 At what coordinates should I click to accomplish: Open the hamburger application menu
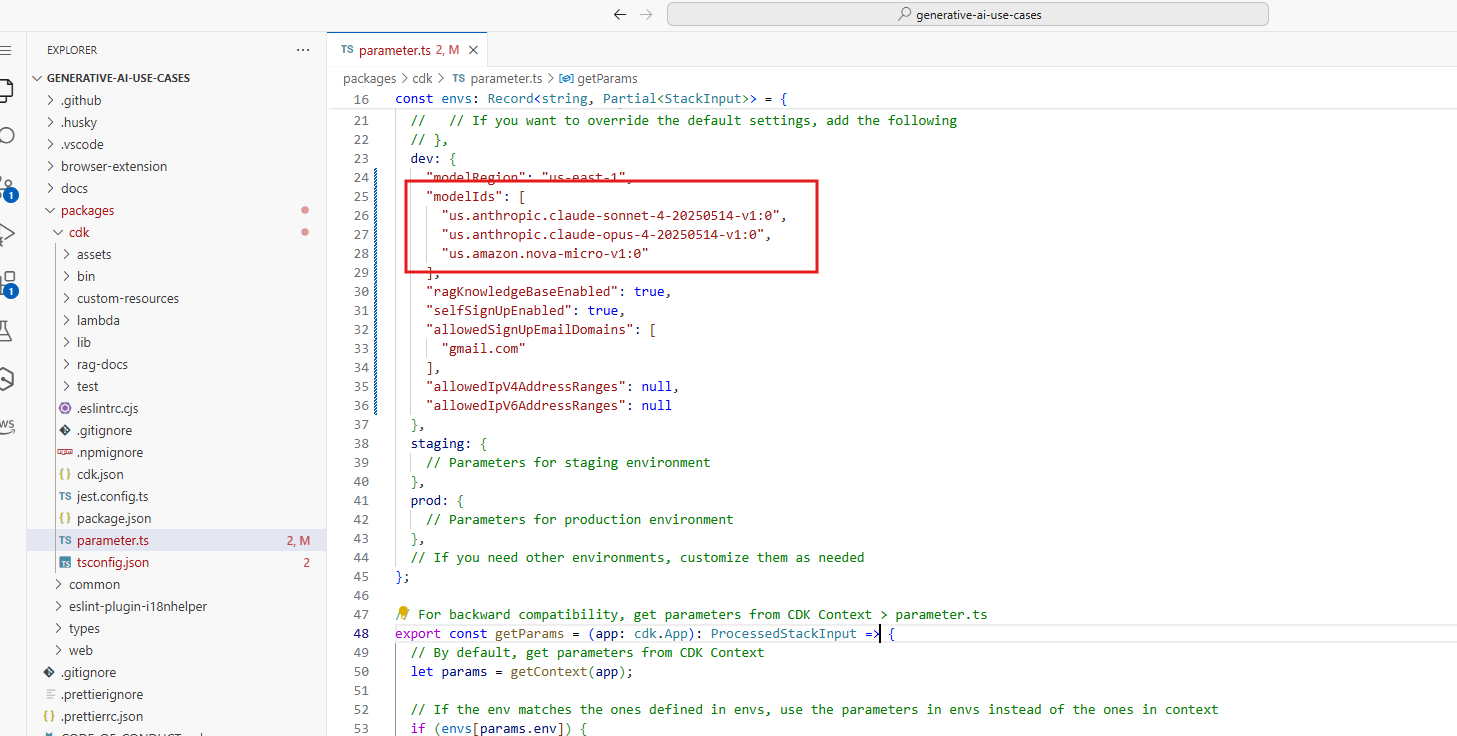pyautogui.click(x=5, y=50)
